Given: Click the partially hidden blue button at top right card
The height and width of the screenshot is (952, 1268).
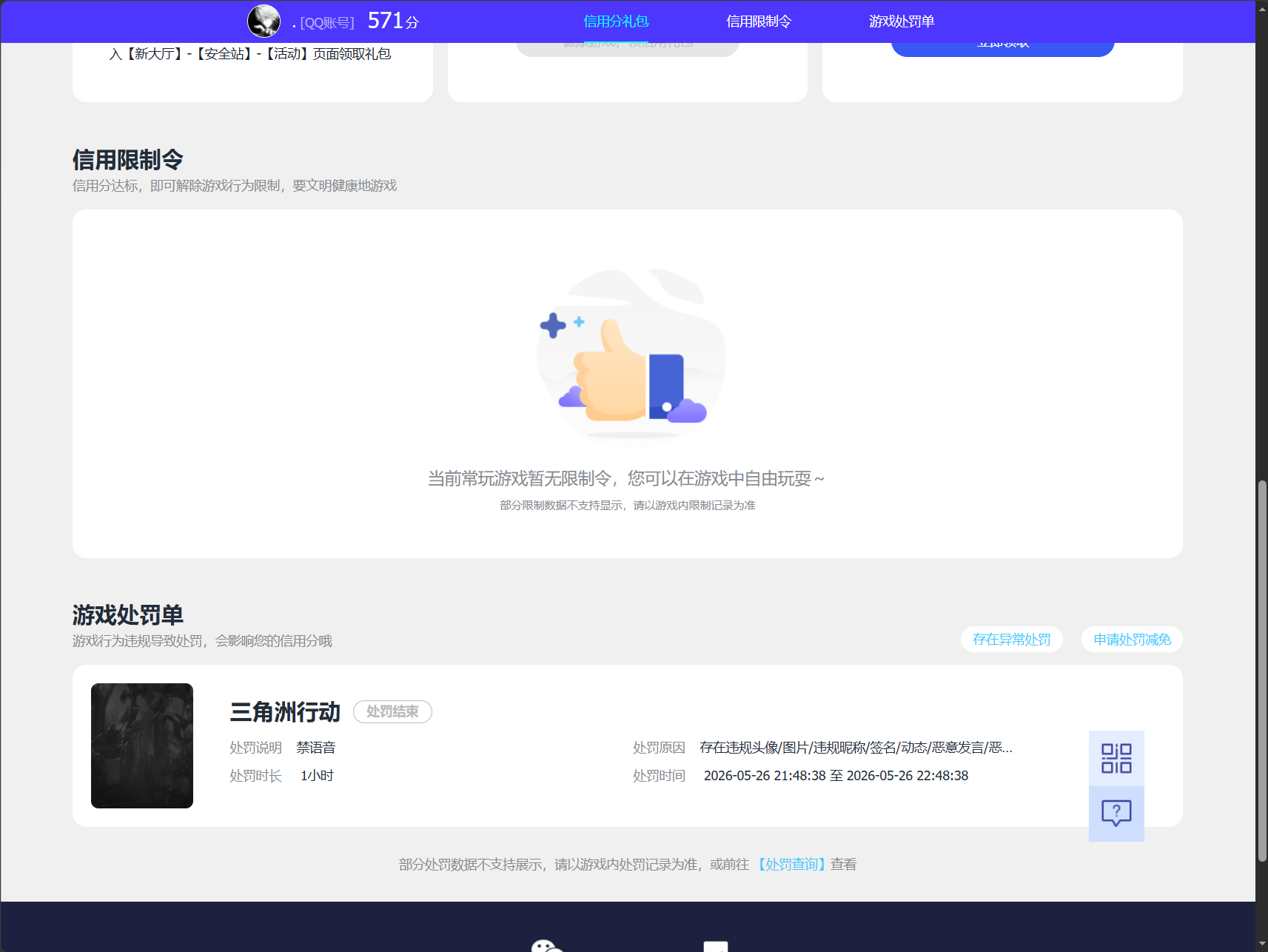Looking at the screenshot, I should tap(1002, 49).
